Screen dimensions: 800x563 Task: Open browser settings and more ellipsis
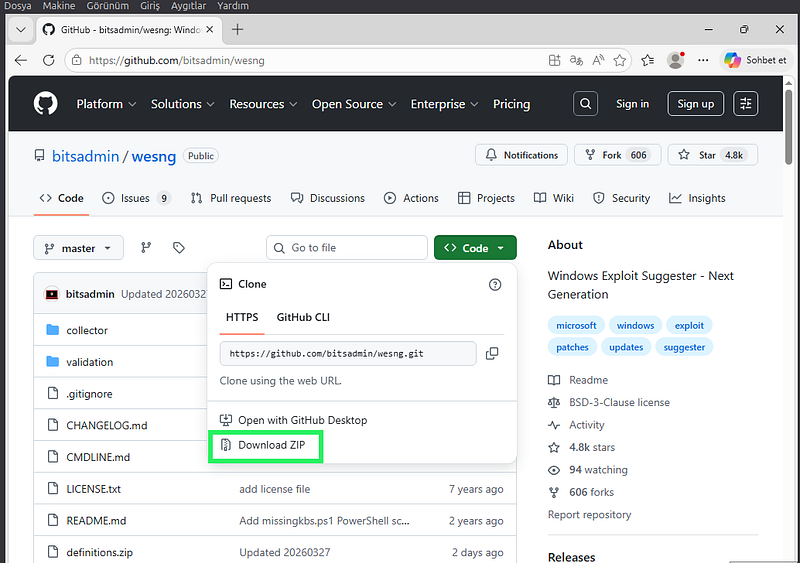click(703, 60)
